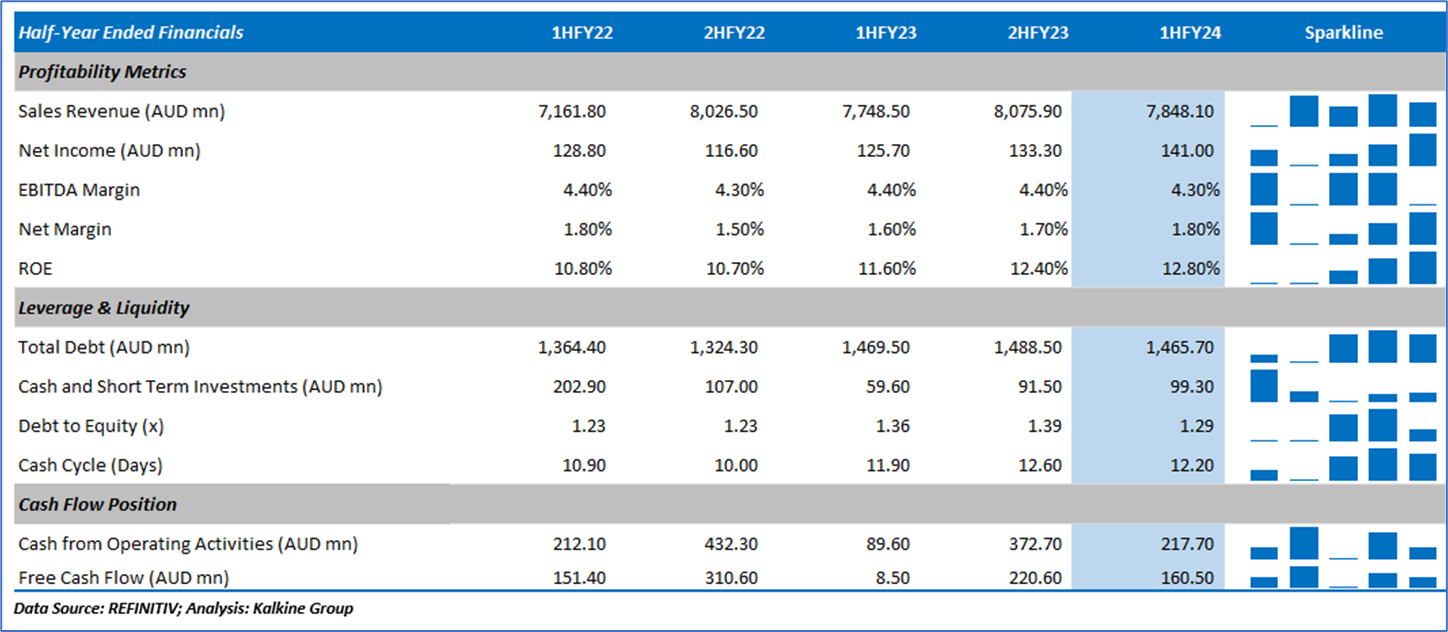
Task: Click the Half-Year Ended Financials title cell
Action: (130, 33)
